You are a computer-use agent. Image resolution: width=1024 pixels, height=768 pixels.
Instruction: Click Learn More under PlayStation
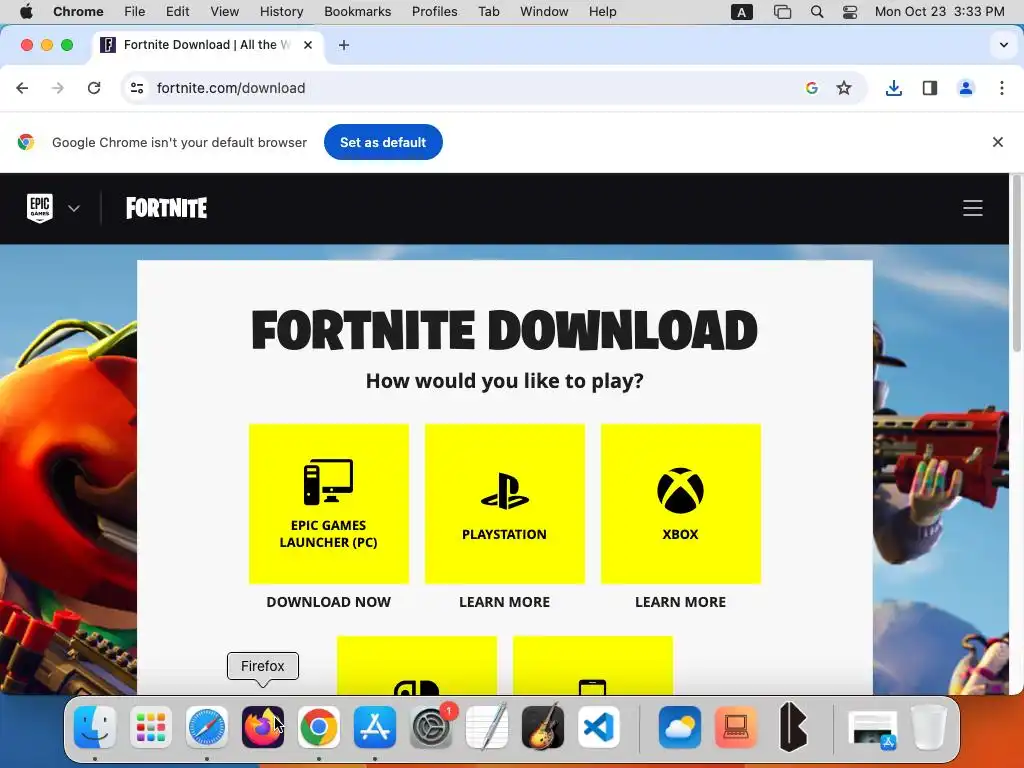tap(505, 602)
